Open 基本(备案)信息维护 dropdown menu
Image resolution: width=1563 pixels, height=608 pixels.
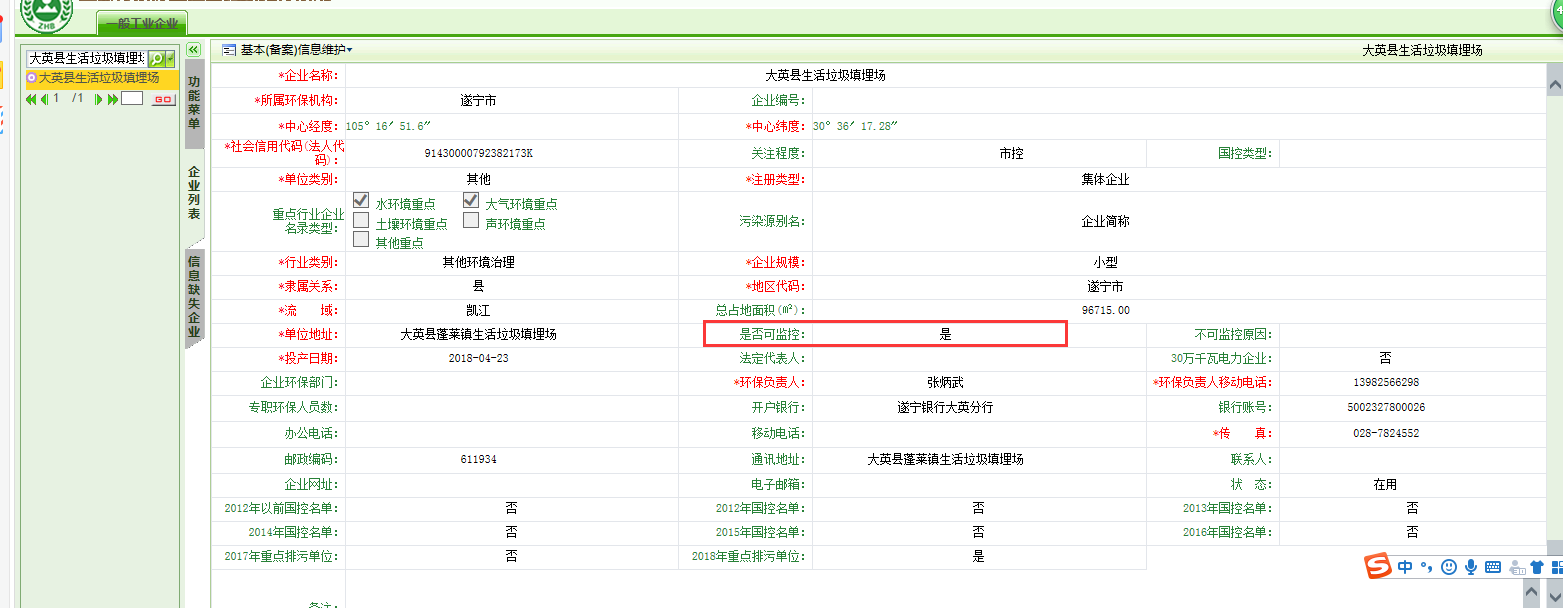pyautogui.click(x=296, y=49)
